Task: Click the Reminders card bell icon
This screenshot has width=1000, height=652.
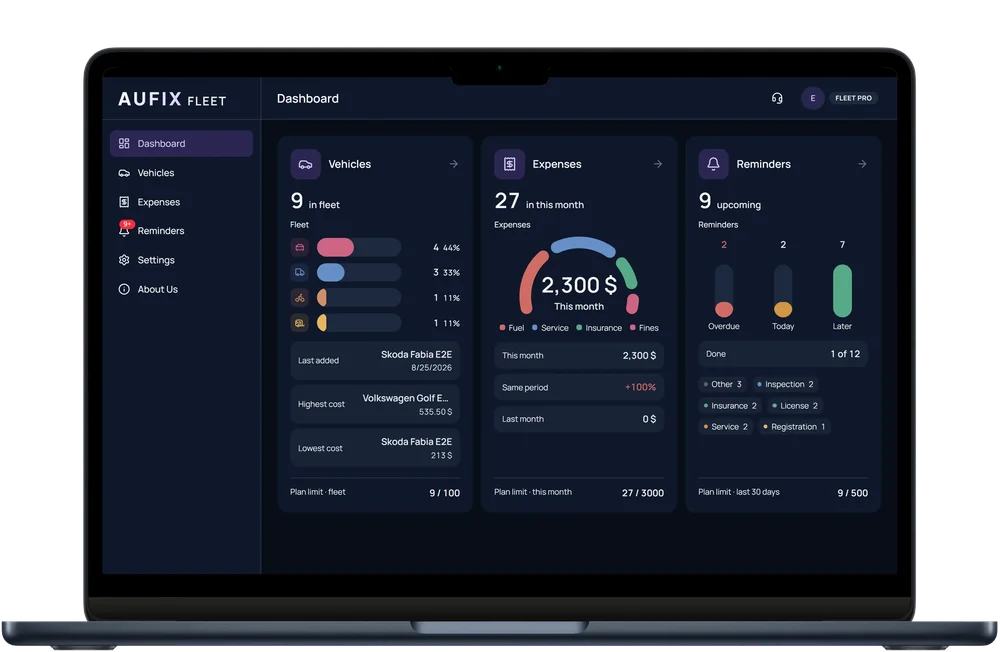Action: (x=714, y=165)
